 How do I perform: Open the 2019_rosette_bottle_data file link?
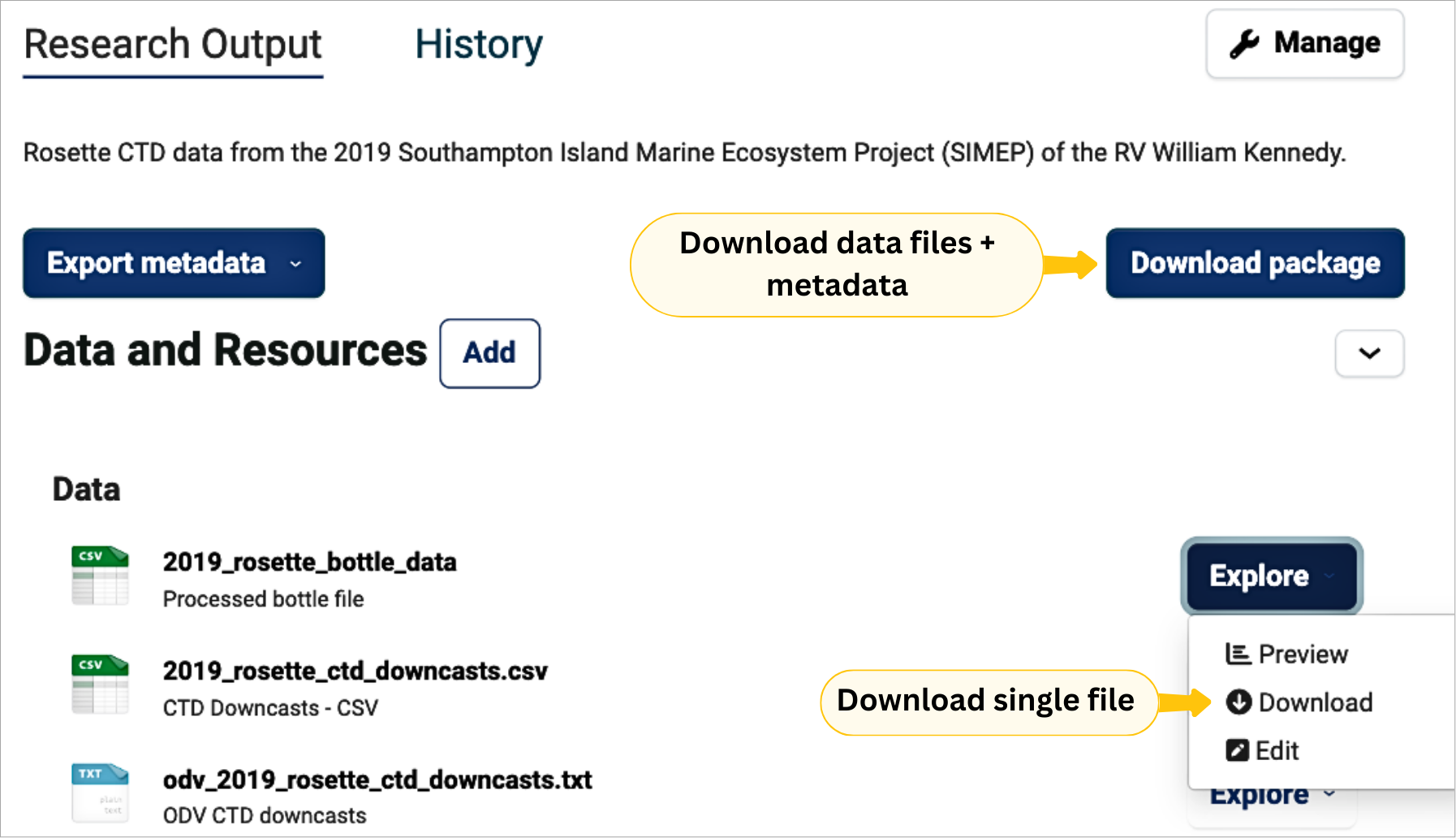309,562
